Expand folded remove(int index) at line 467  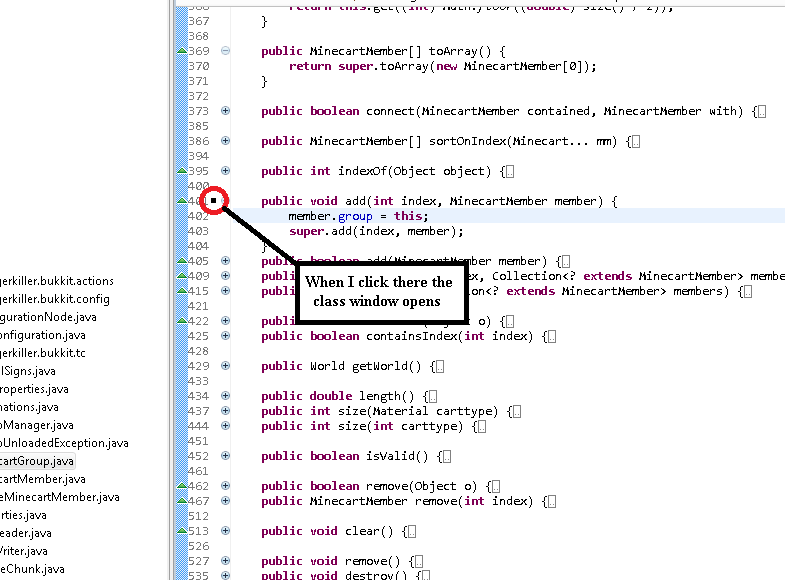225,501
